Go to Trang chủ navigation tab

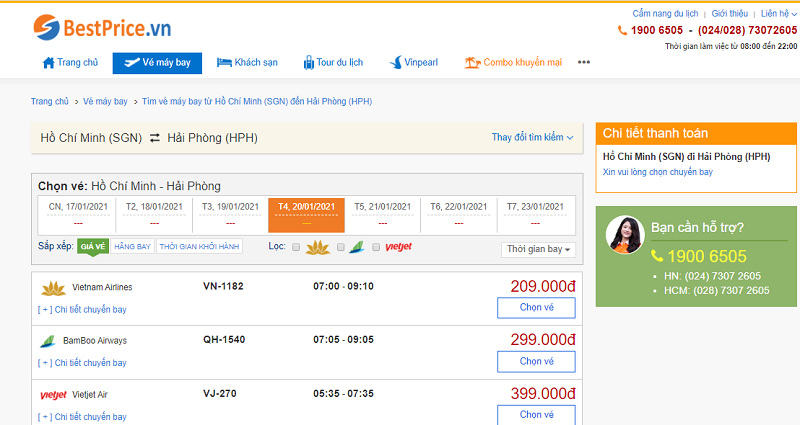coord(70,63)
